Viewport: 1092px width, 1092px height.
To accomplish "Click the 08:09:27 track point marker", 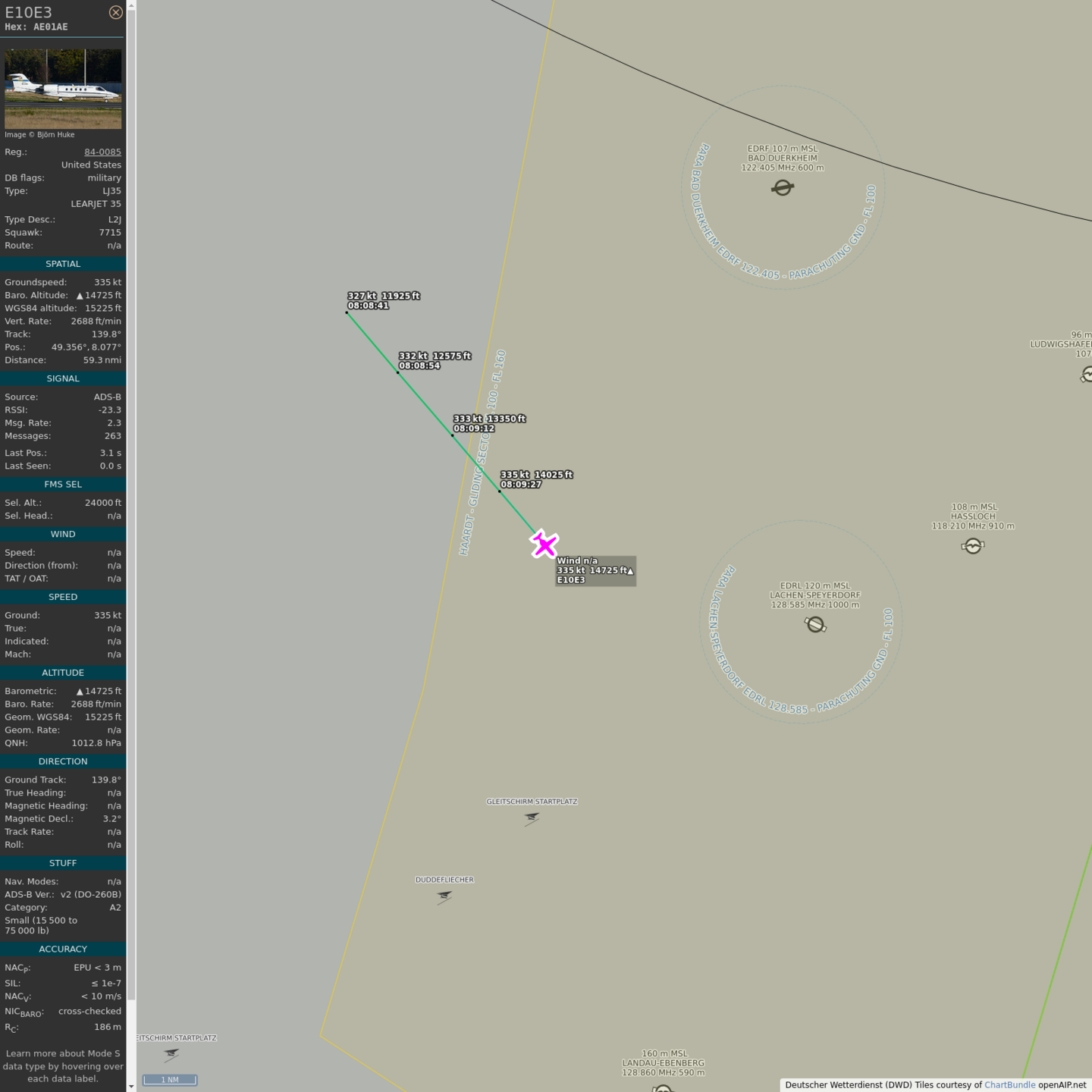I will (499, 491).
